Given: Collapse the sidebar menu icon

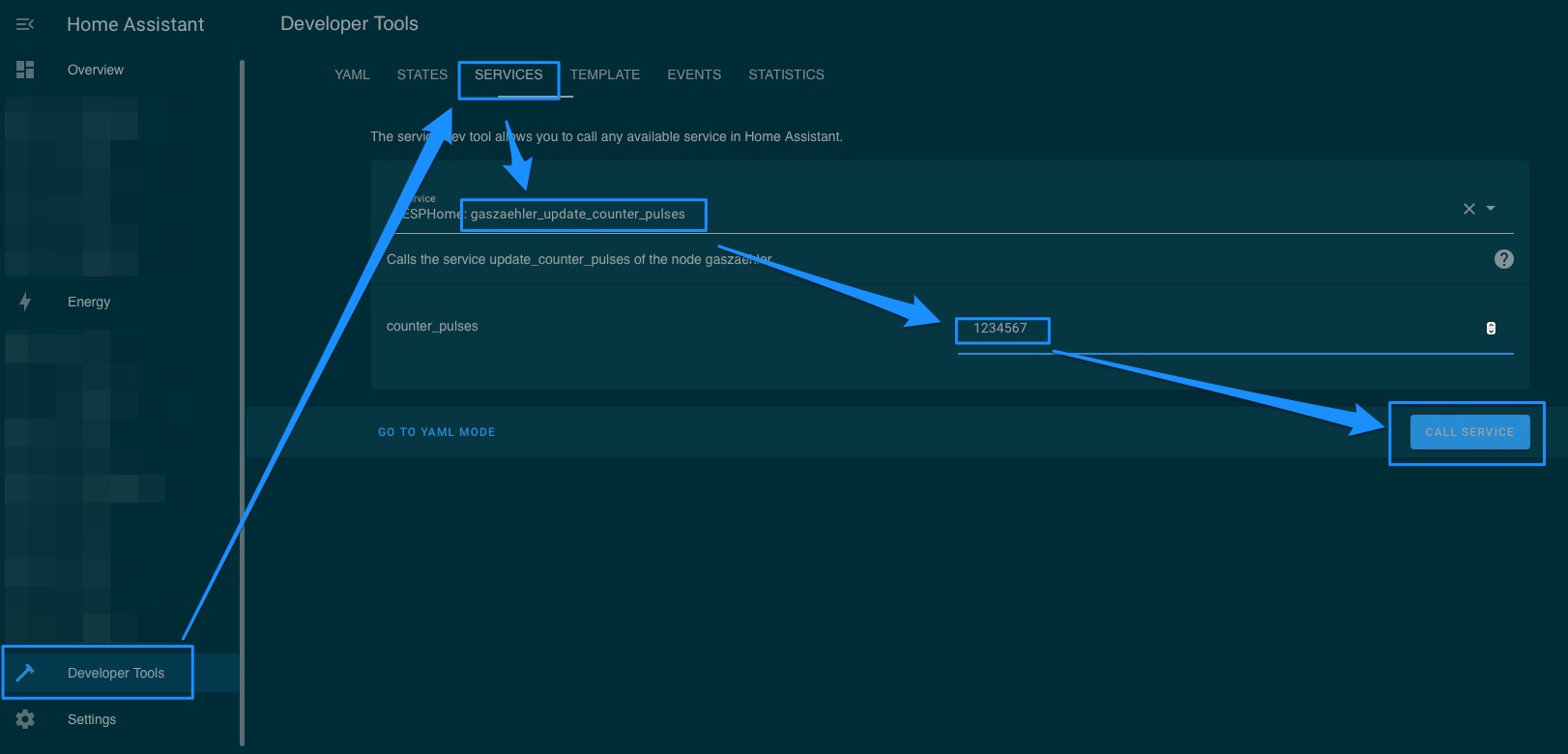Looking at the screenshot, I should coord(25,24).
